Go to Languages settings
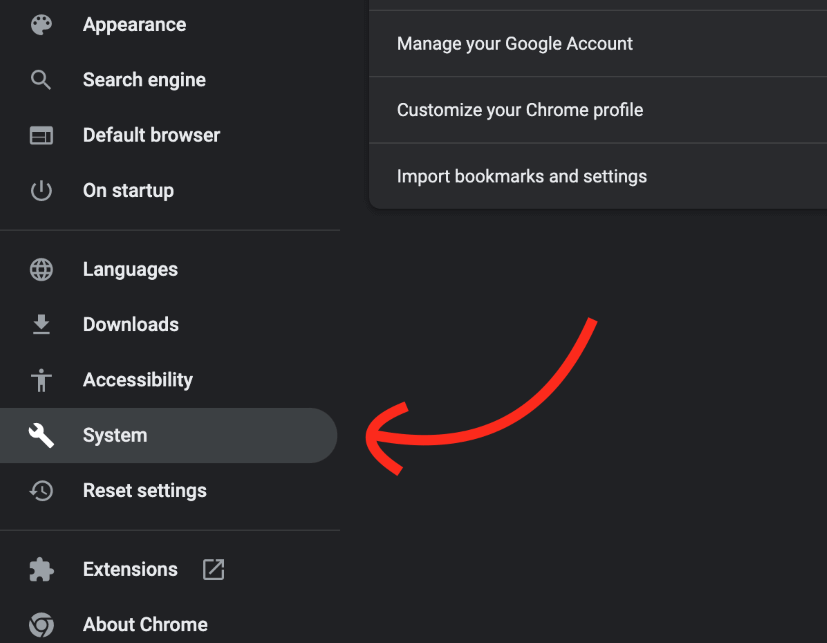This screenshot has width=827, height=643. tap(130, 269)
